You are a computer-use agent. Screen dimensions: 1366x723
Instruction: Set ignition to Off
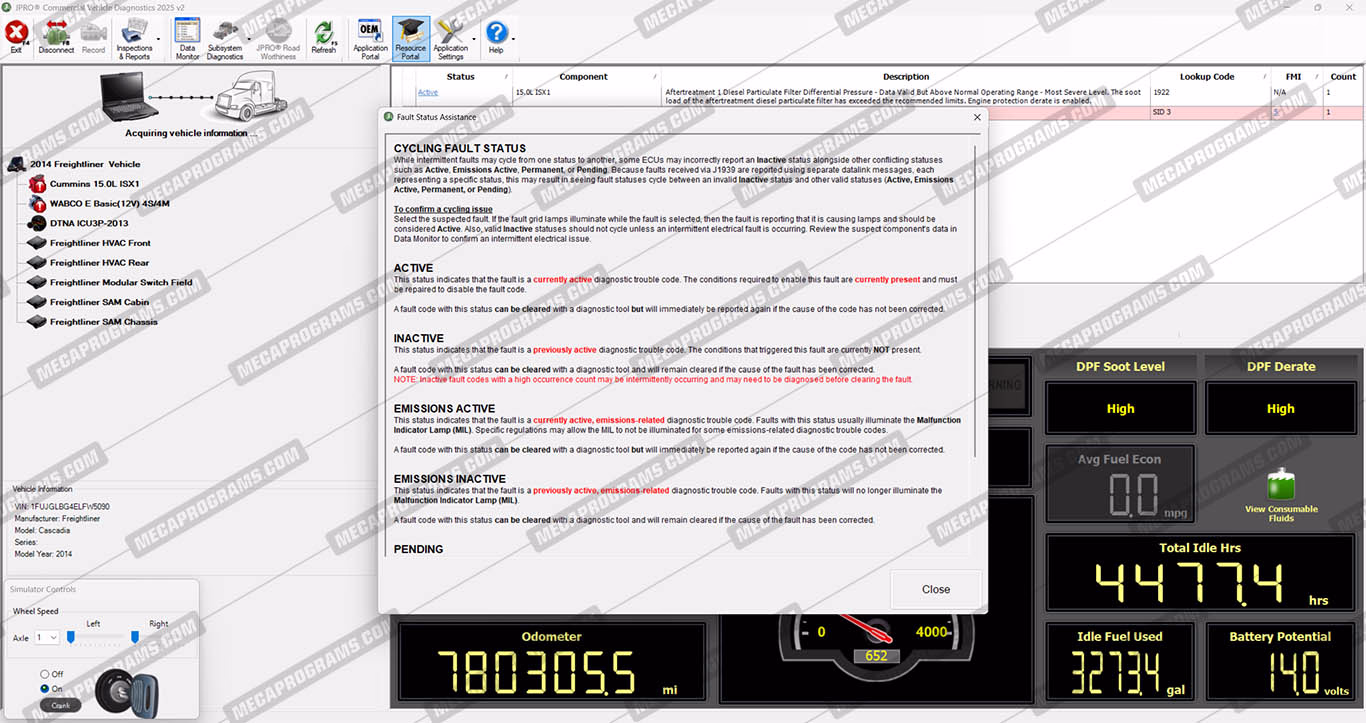pos(45,674)
